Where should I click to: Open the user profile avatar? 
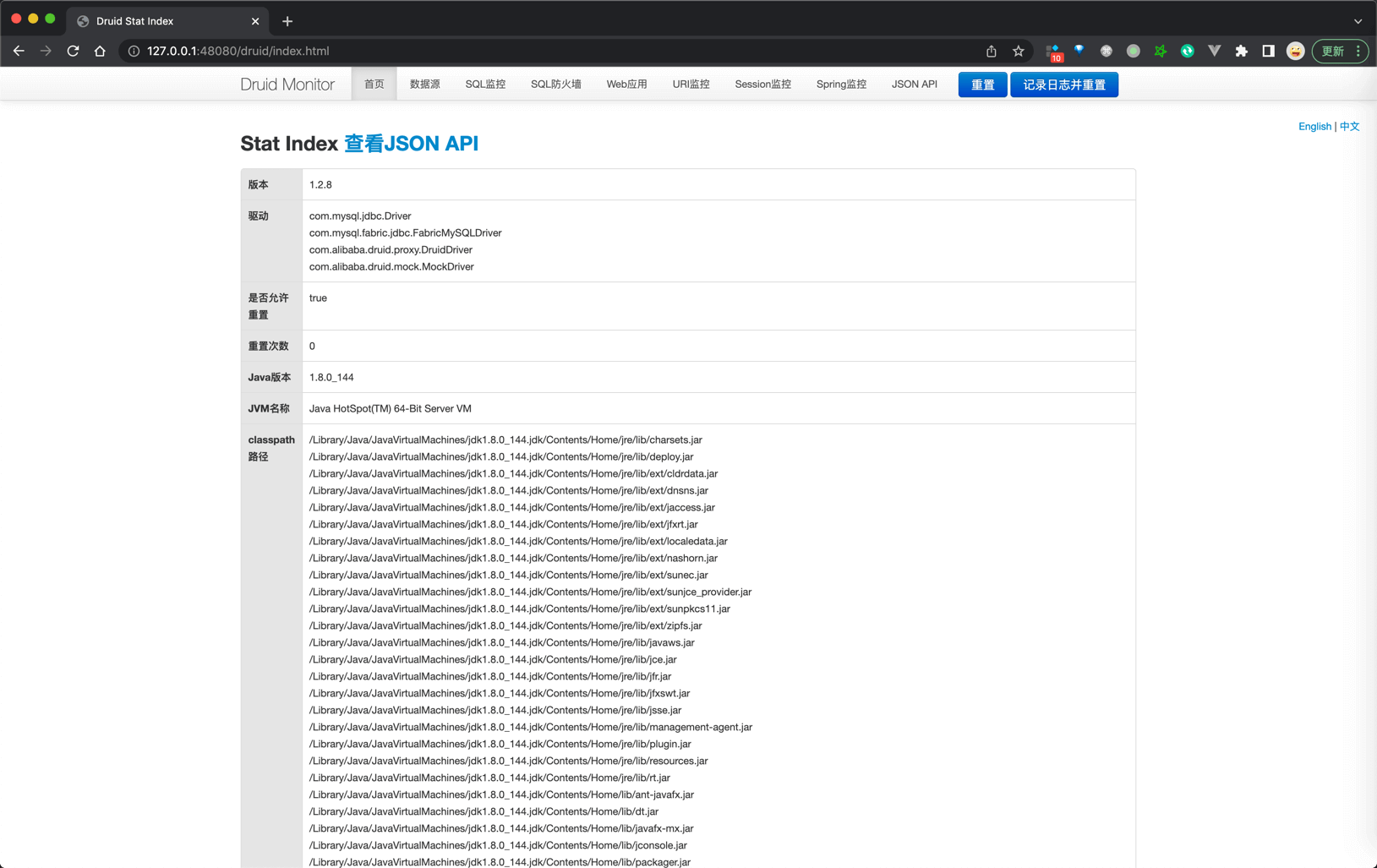[1295, 51]
